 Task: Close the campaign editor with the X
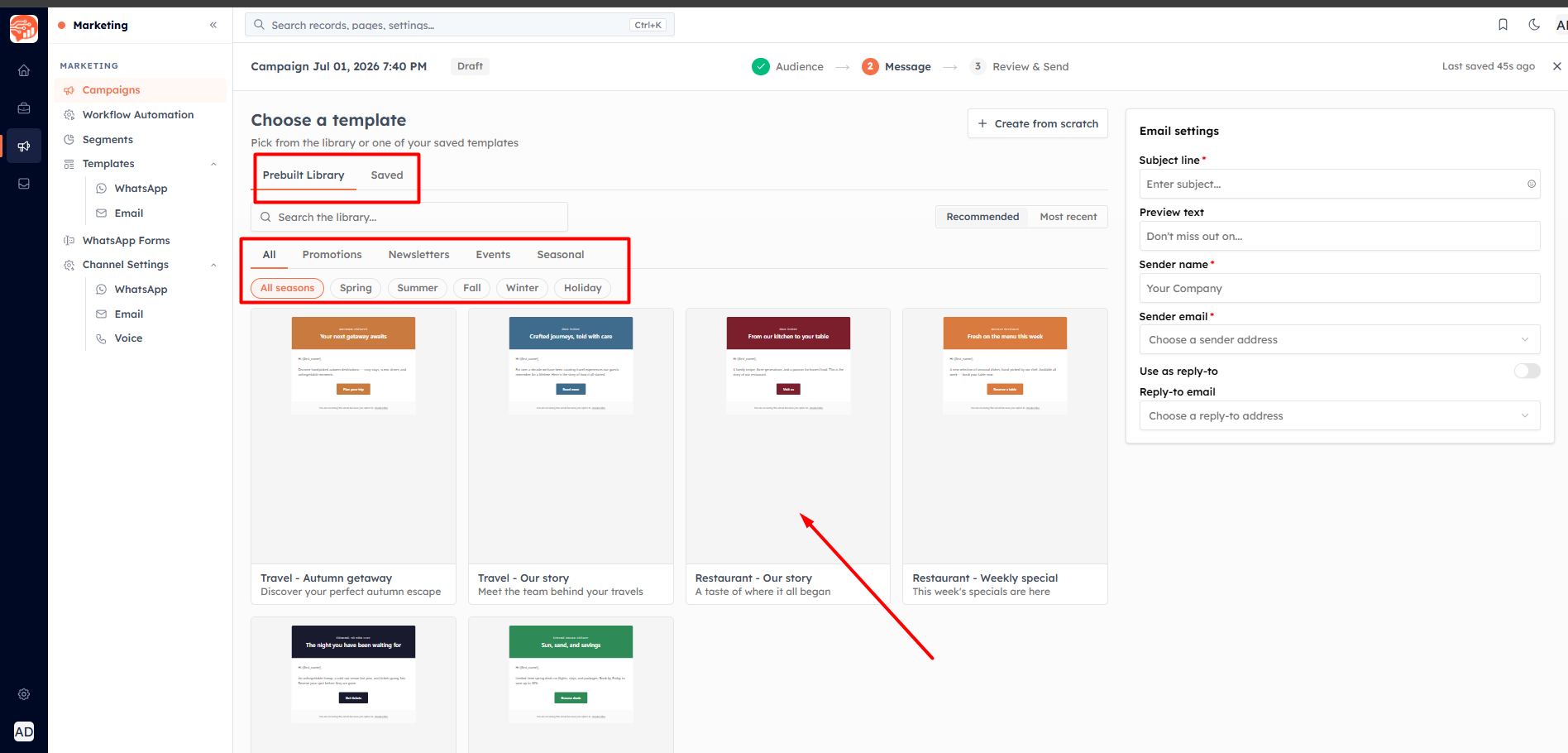(1556, 66)
